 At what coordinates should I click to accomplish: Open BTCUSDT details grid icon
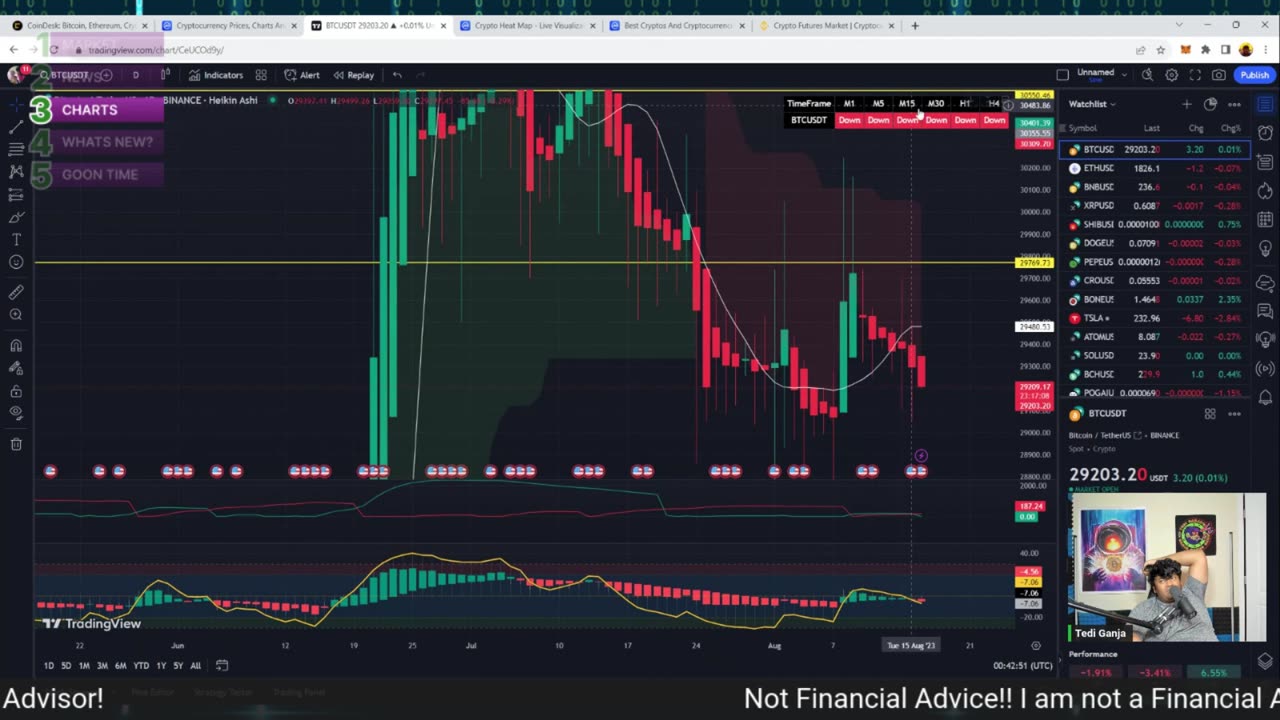1210,414
